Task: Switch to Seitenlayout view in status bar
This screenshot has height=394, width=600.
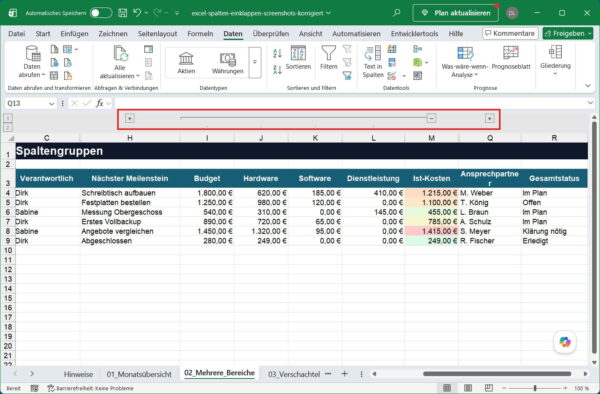Action: [x=468, y=388]
